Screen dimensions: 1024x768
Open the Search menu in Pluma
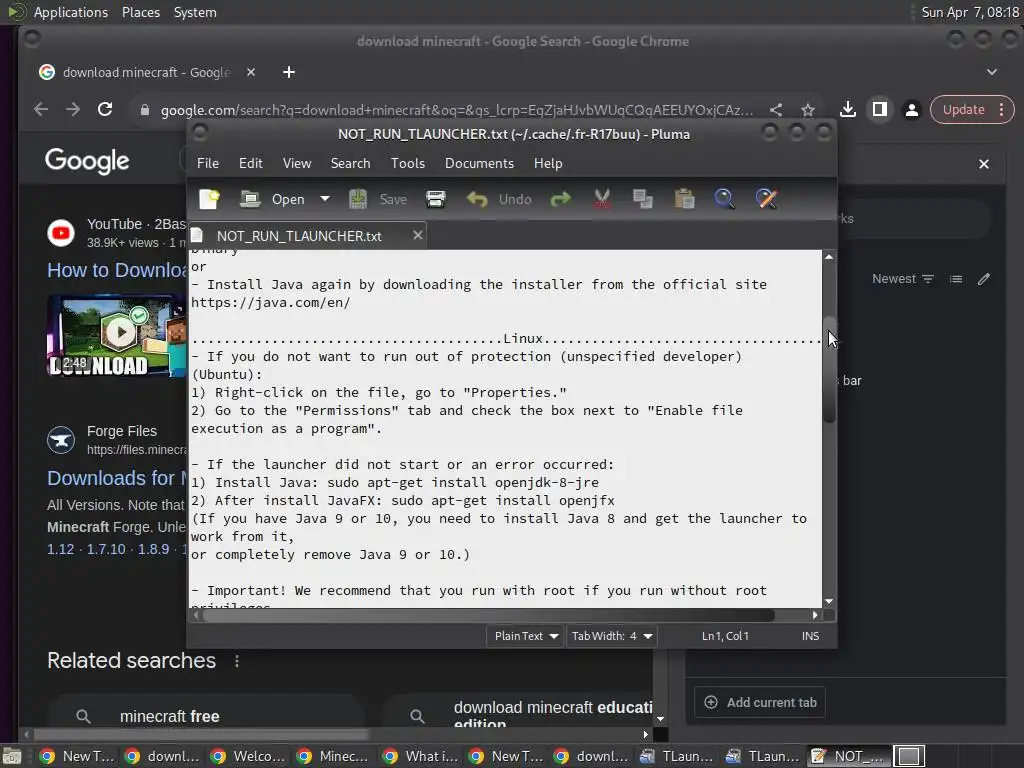pyautogui.click(x=350, y=163)
